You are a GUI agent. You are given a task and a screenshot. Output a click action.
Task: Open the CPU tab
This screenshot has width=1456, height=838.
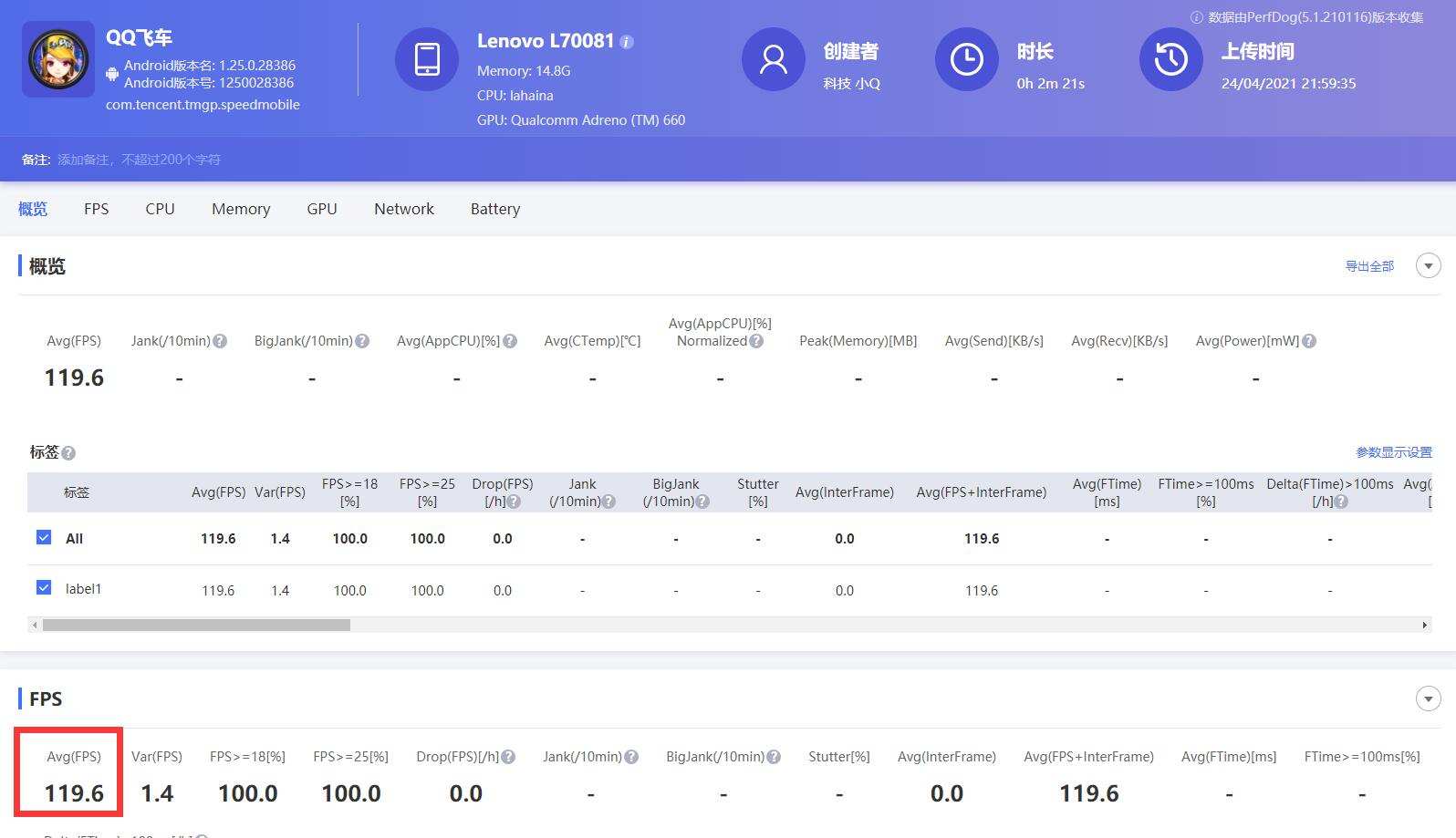tap(160, 209)
